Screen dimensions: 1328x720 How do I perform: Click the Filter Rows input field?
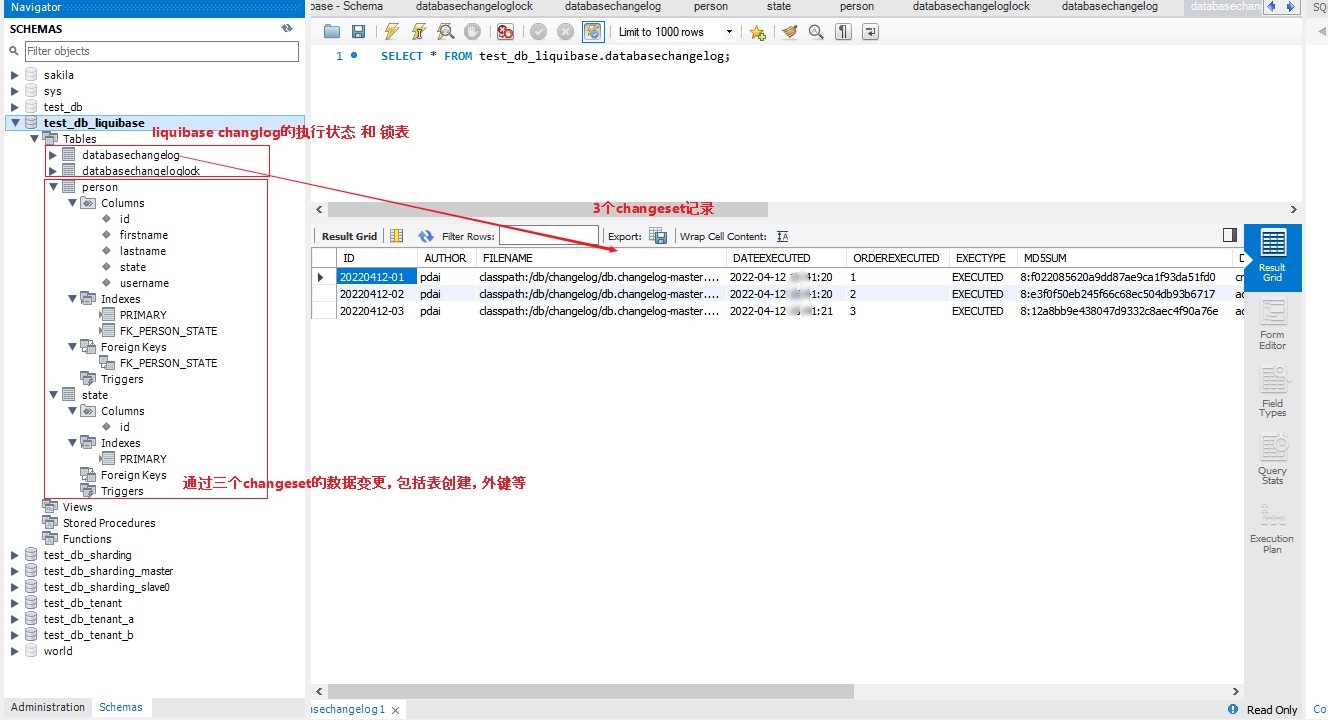[x=548, y=236]
